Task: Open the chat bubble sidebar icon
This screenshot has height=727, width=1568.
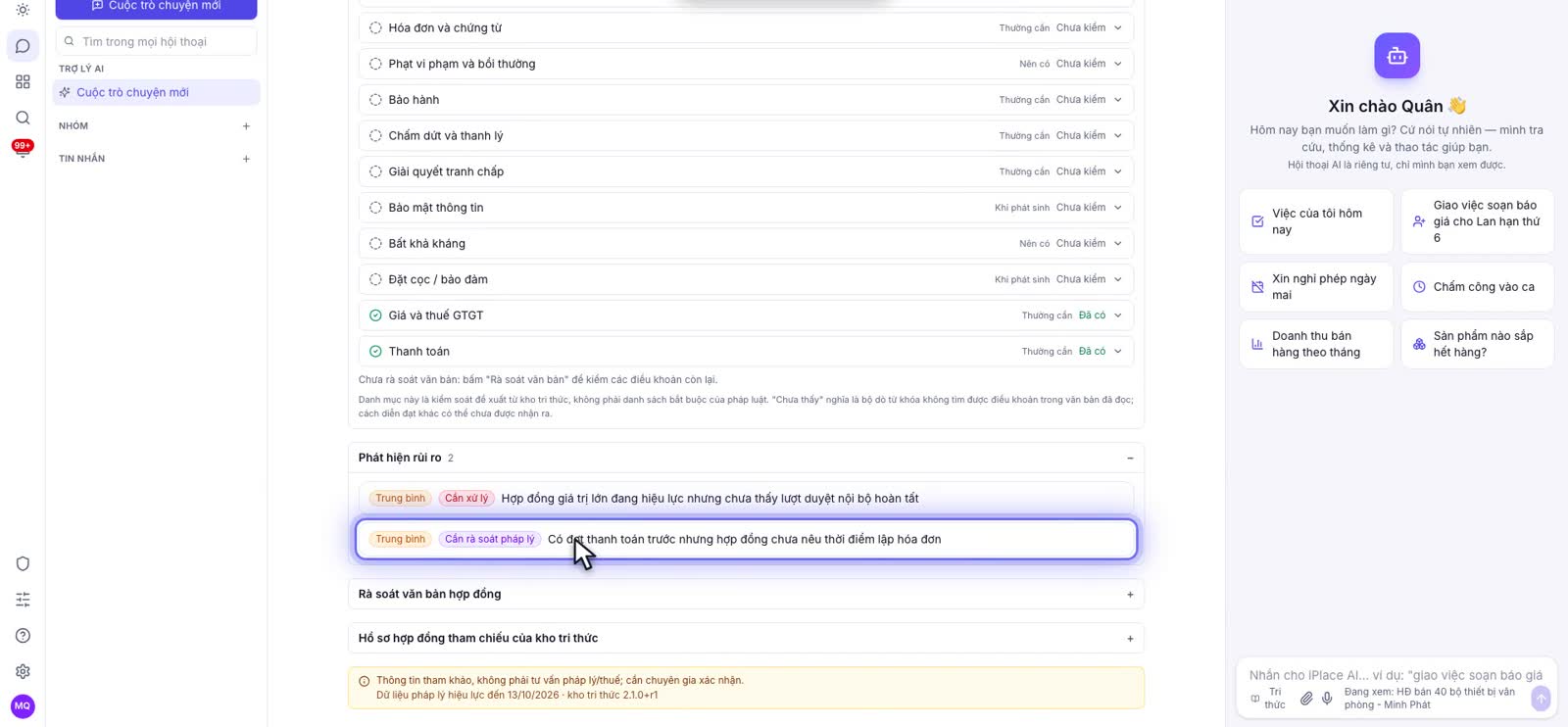Action: click(23, 46)
